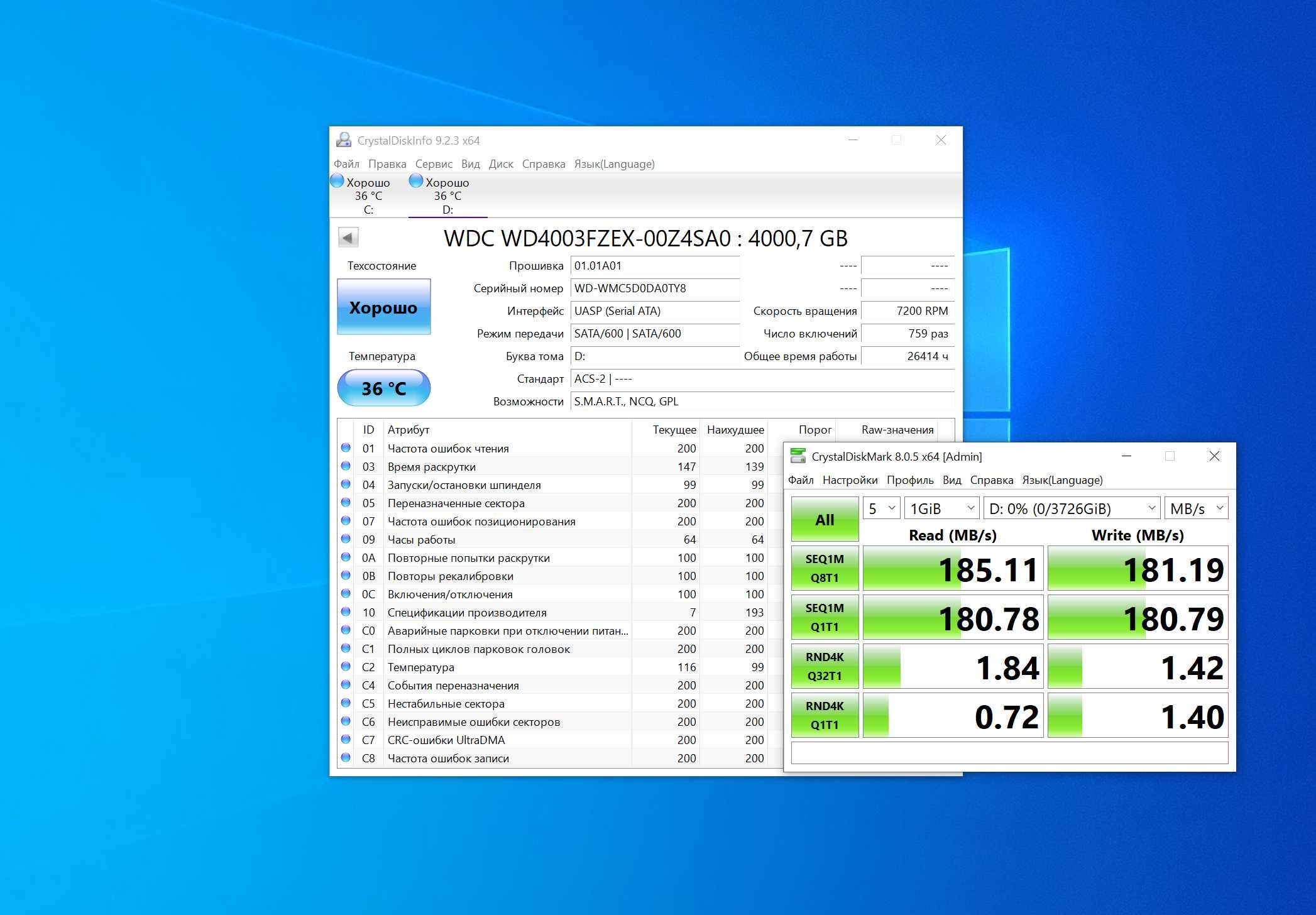Click the status dot for attribute C5 unstable sectors
Viewport: 1316px width, 915px height.
tap(346, 703)
